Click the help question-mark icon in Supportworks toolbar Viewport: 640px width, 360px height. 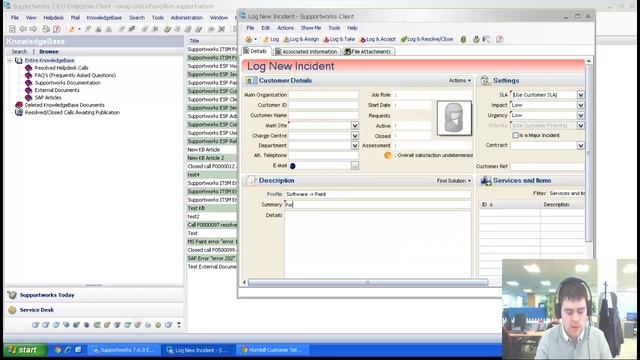(x=57, y=29)
